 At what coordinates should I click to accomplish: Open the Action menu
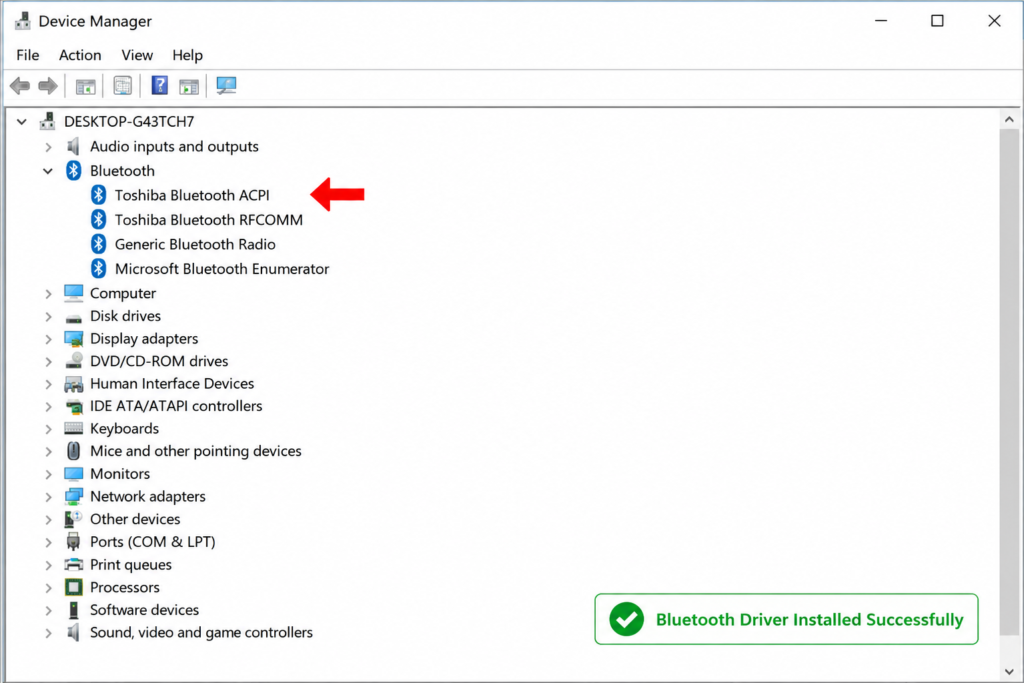(x=80, y=56)
